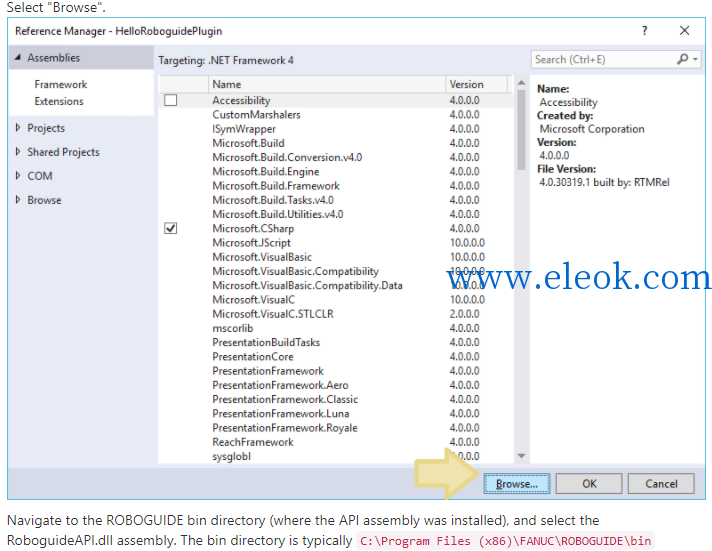Sort by the Version column header
This screenshot has height=551, width=712.
point(476,84)
